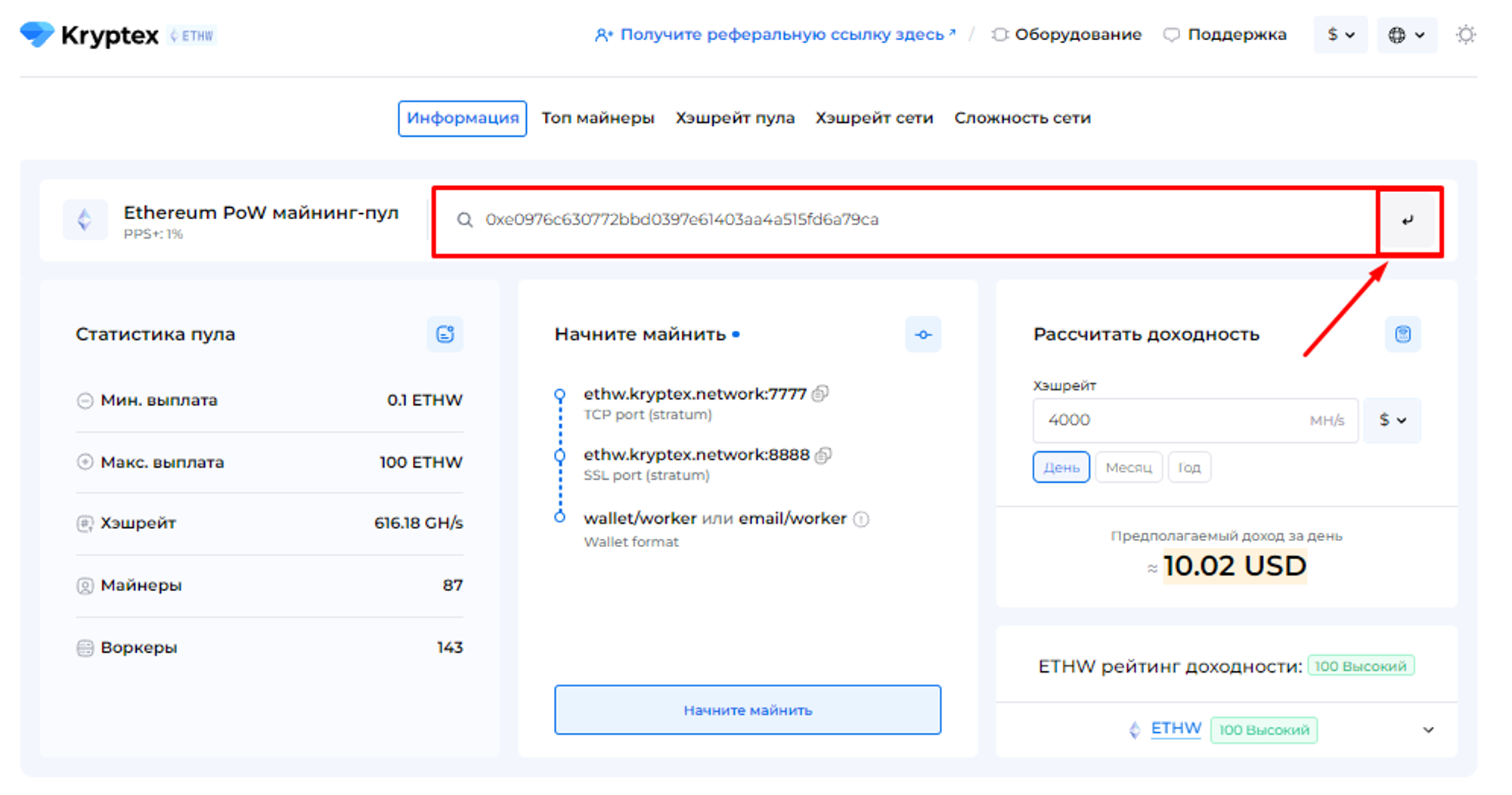This screenshot has width=1512, height=795.
Task: Switch to the Хэшрейт пула tab
Action: click(735, 119)
